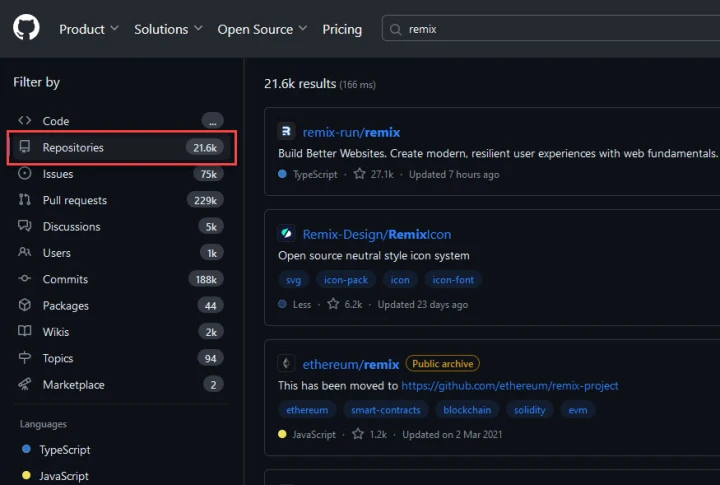This screenshot has width=720, height=485.
Task: Filter results by Packages
Action: pyautogui.click(x=121, y=305)
